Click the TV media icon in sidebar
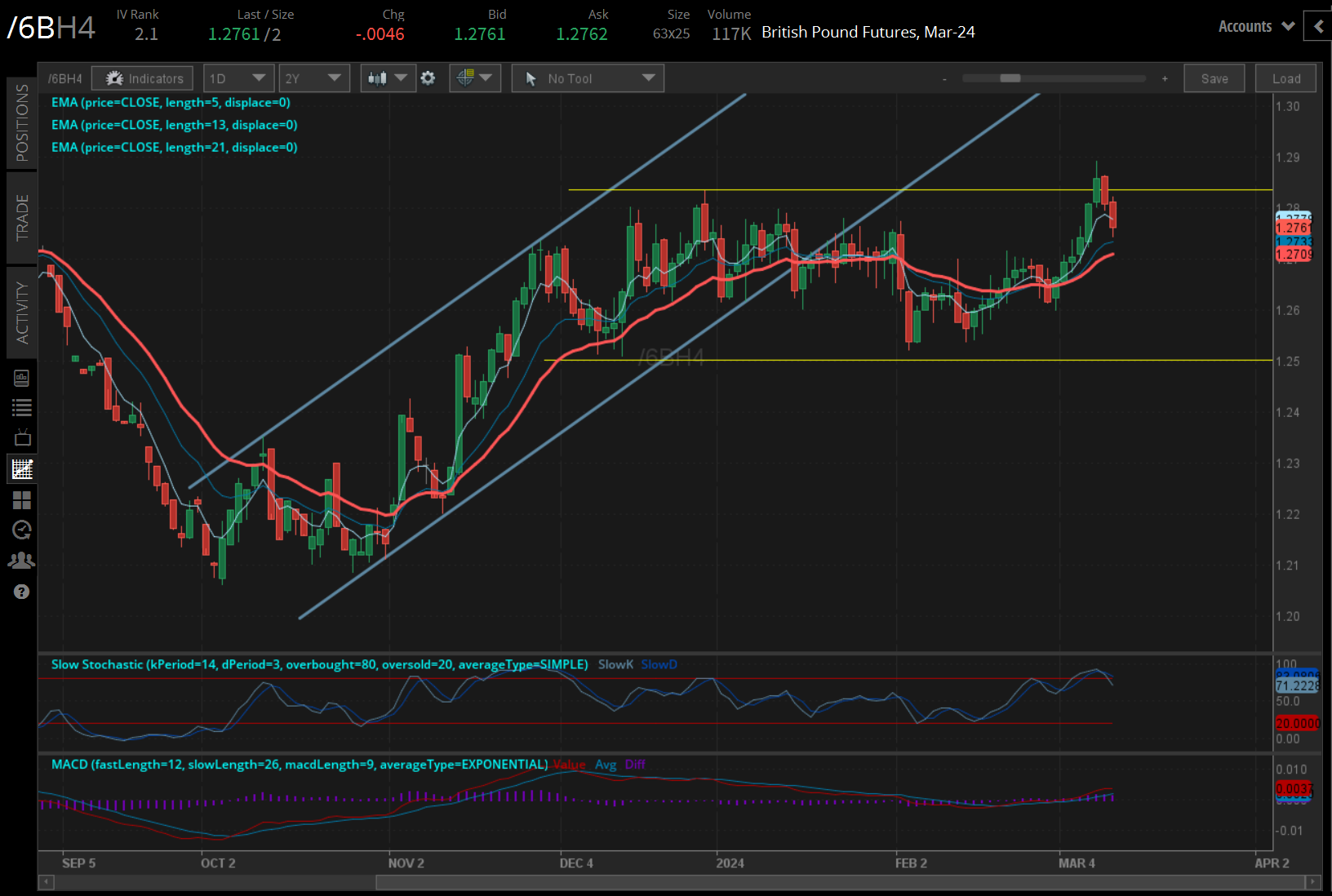 click(22, 438)
